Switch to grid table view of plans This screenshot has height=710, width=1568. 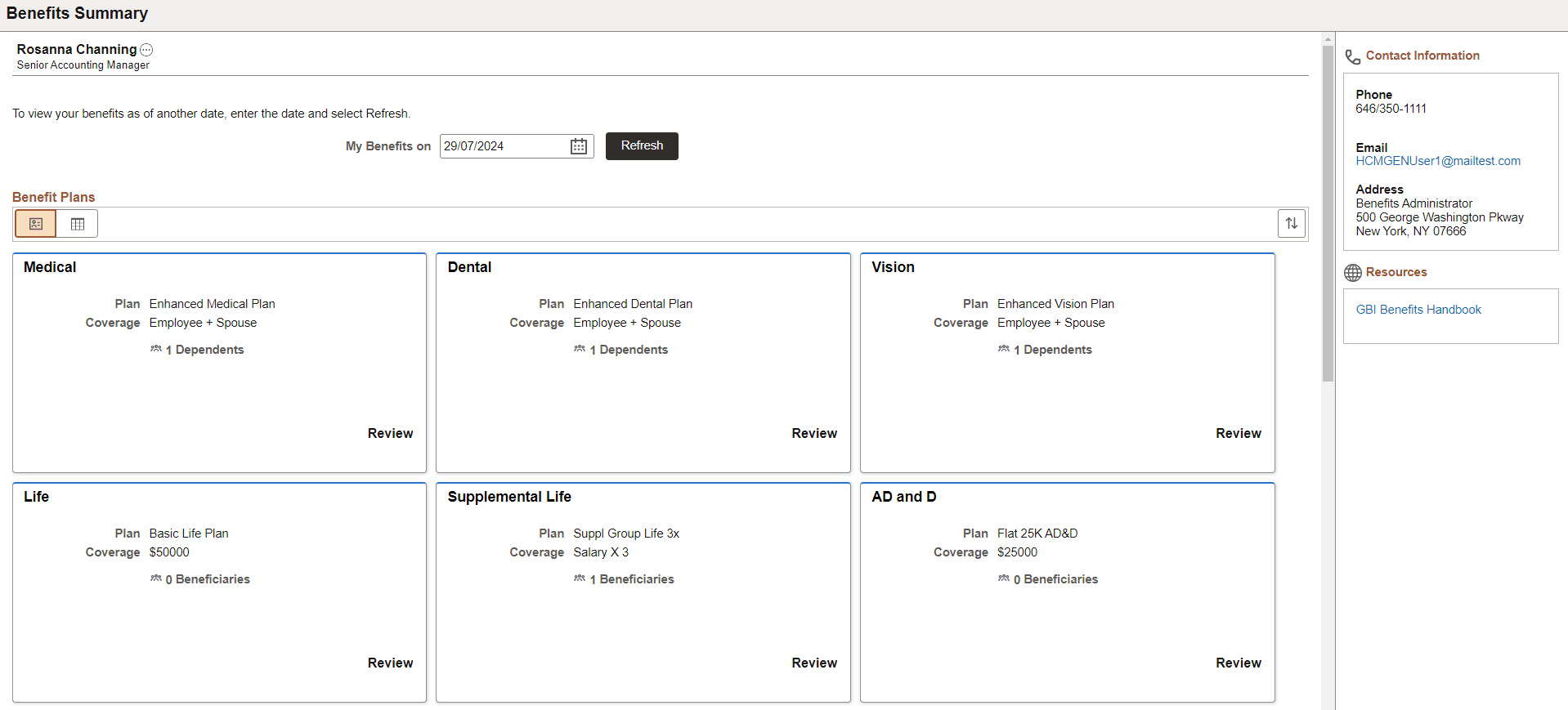click(78, 224)
